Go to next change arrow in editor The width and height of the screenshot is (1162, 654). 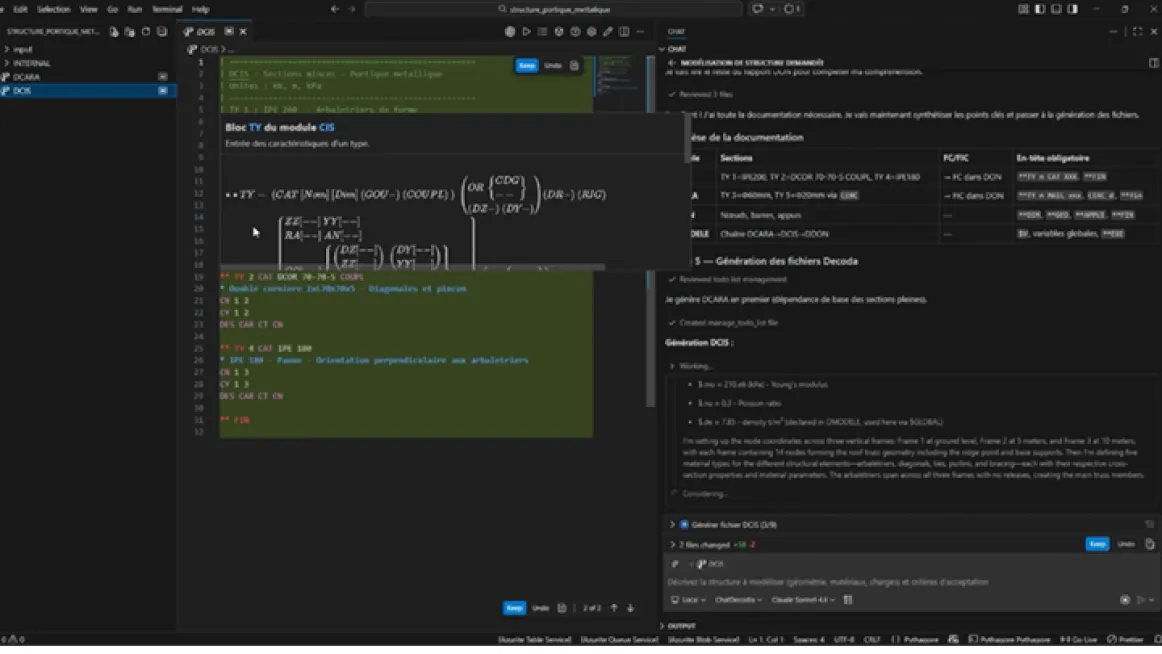630,608
